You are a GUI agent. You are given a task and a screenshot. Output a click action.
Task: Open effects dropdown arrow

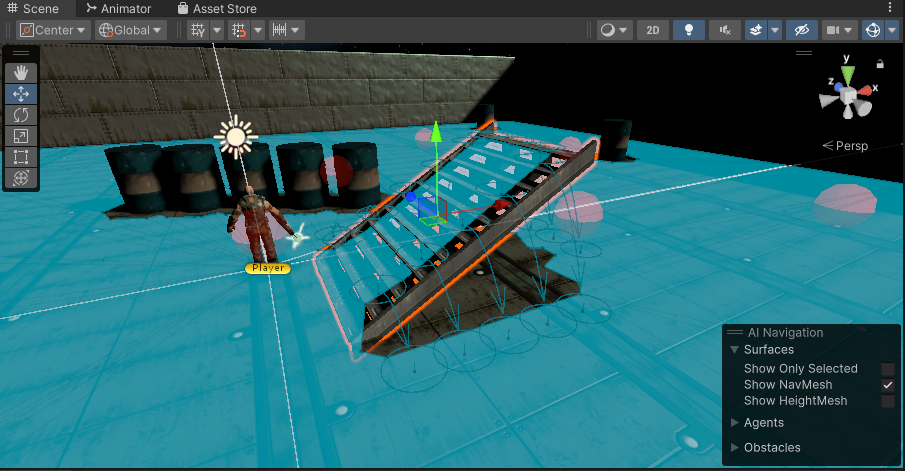coord(775,30)
